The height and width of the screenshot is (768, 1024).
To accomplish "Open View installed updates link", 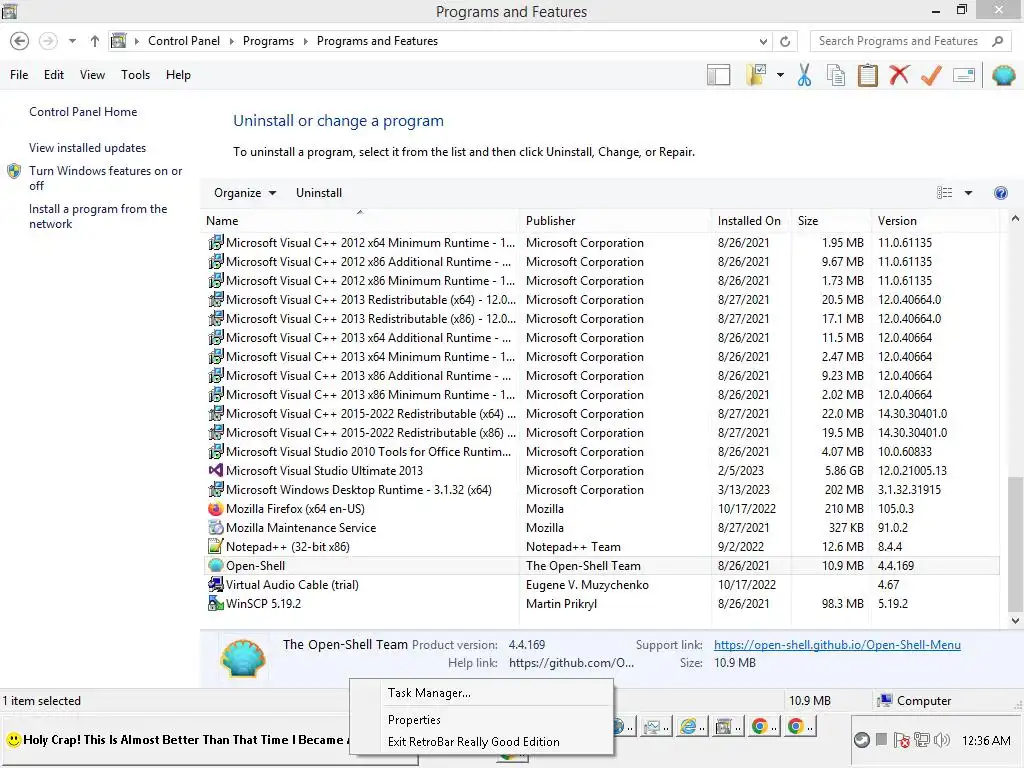I will (88, 148).
